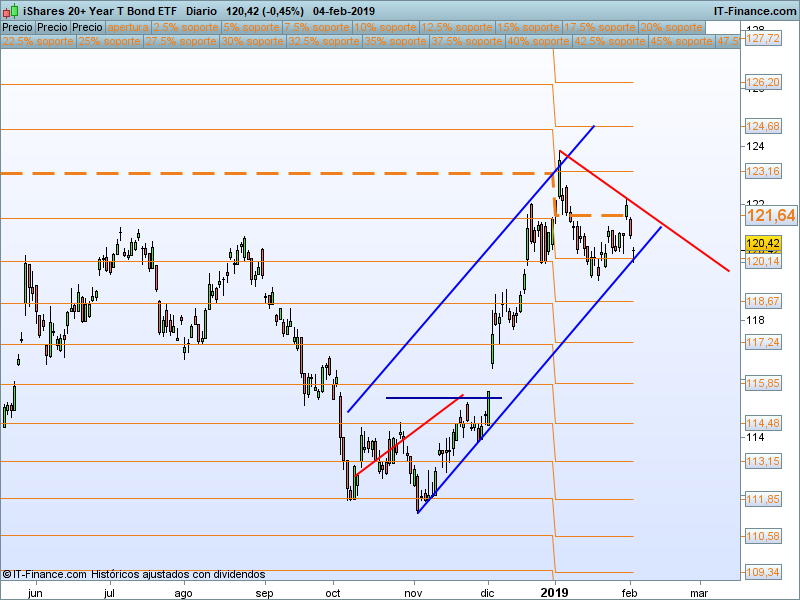Open the '20% soporte' indicator label
800x600 pixels.
coord(671,28)
